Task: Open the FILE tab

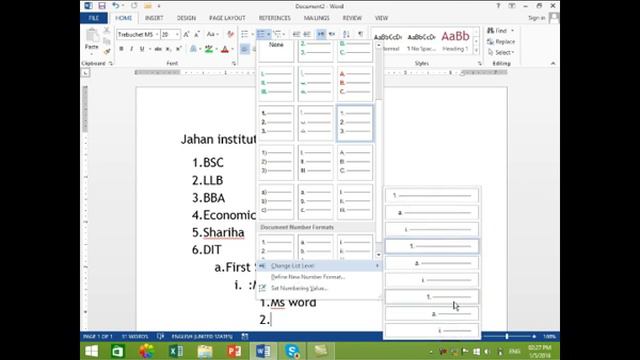Action: (93, 18)
